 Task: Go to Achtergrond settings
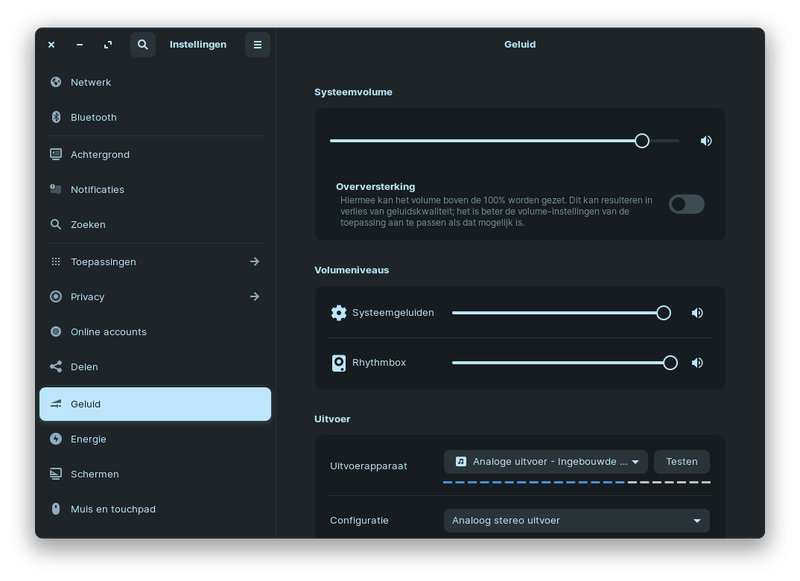point(155,155)
